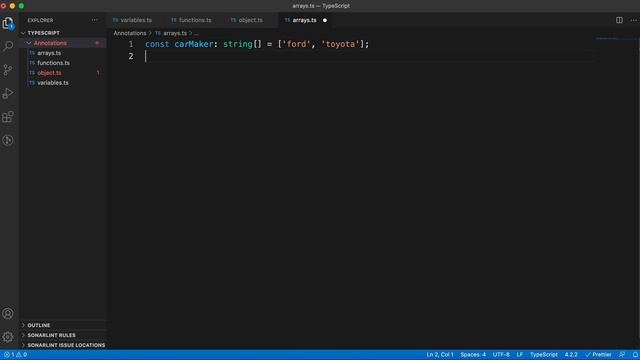Click the Prettier status item
This screenshot has width=640, height=360.
pos(598,355)
